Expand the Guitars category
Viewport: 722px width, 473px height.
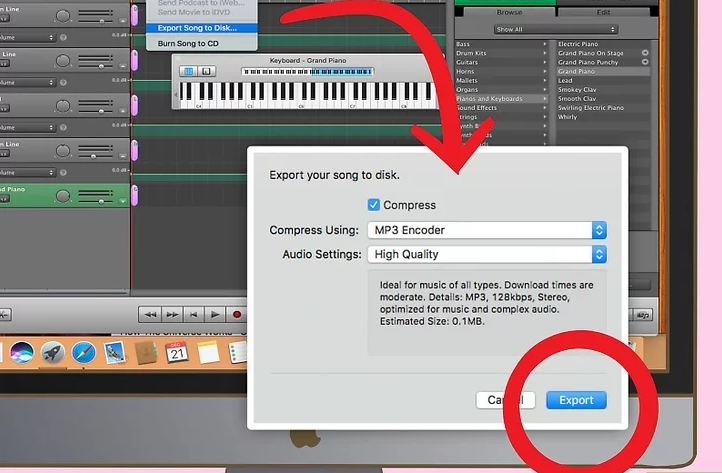(x=502, y=62)
